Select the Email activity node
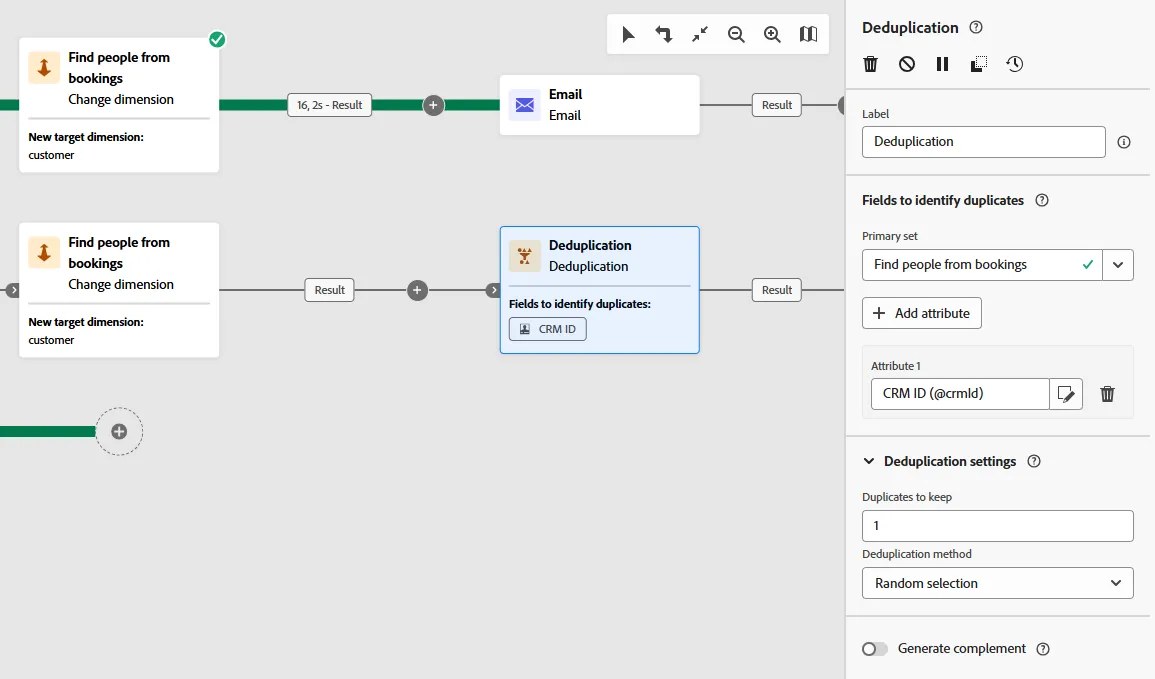Image resolution: width=1155 pixels, height=679 pixels. click(600, 105)
